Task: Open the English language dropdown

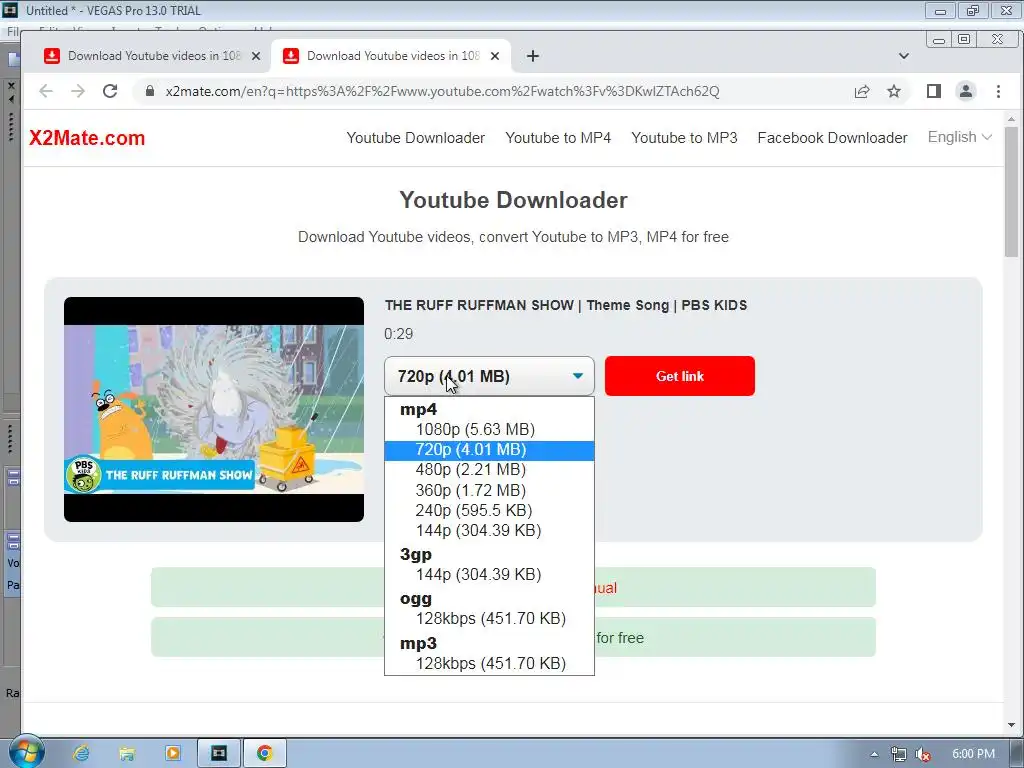Action: click(959, 137)
